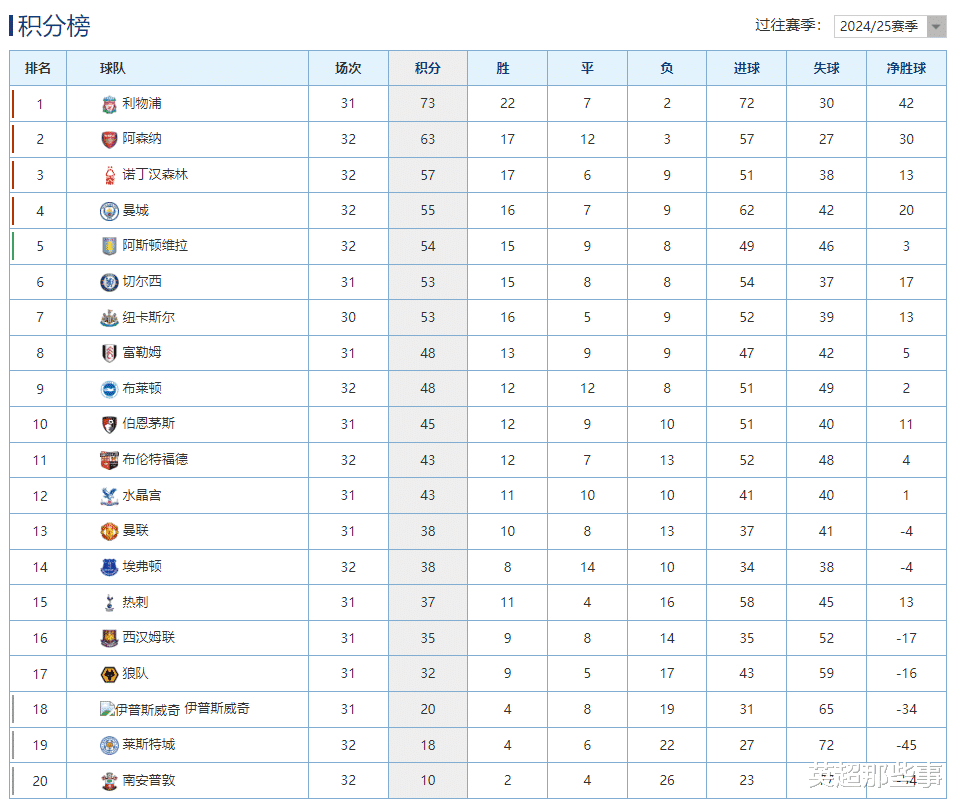Click the Wolves club crest icon
This screenshot has height=806, width=956.
point(109,674)
